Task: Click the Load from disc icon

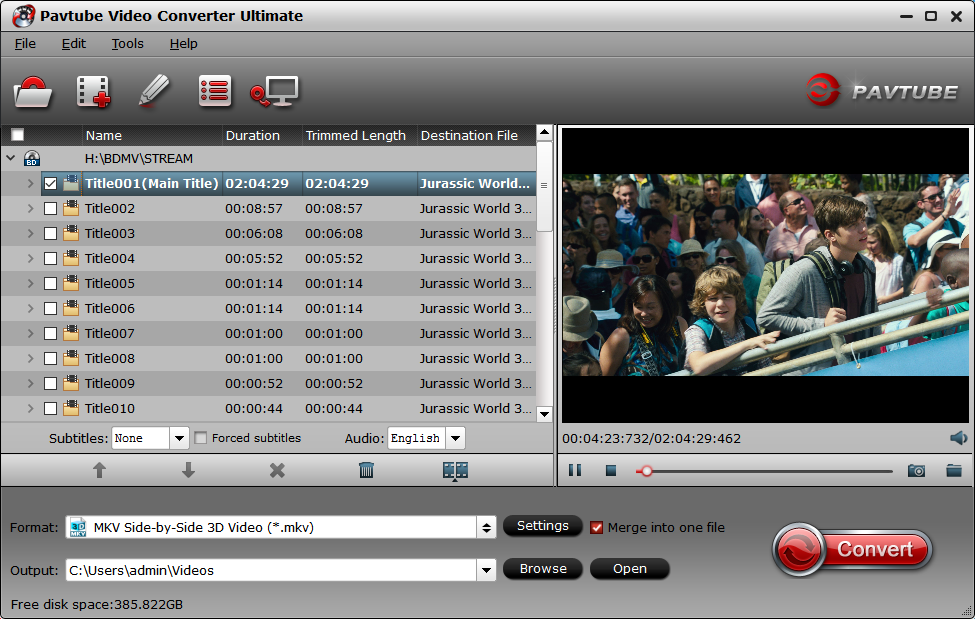Action: (x=33, y=92)
